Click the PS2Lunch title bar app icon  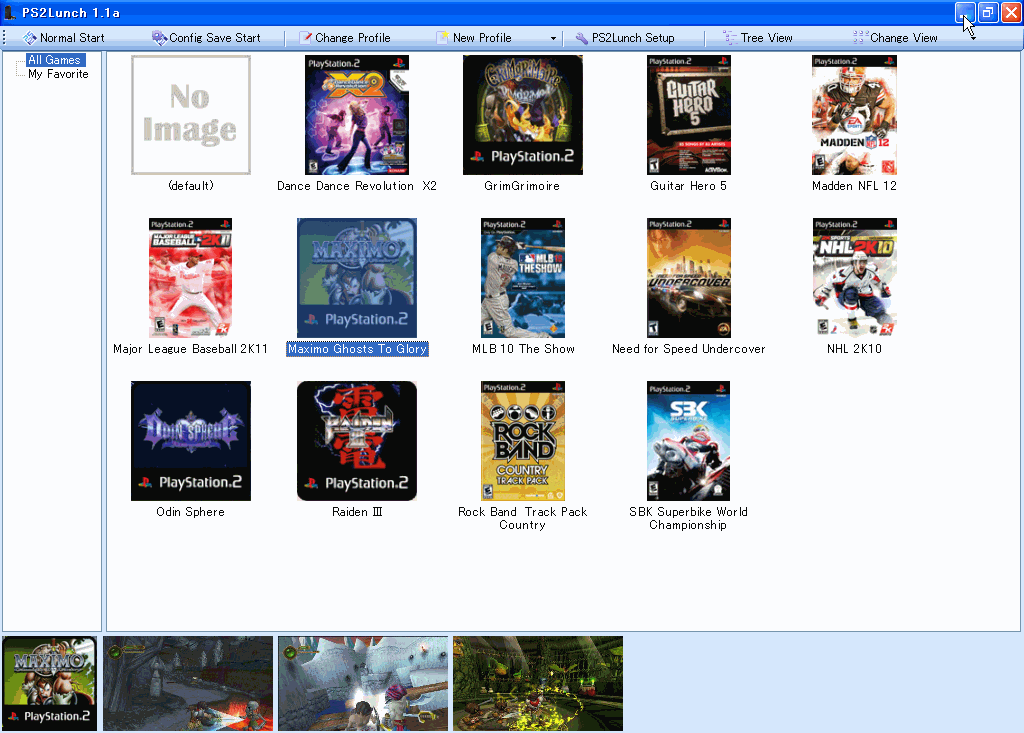pos(9,12)
